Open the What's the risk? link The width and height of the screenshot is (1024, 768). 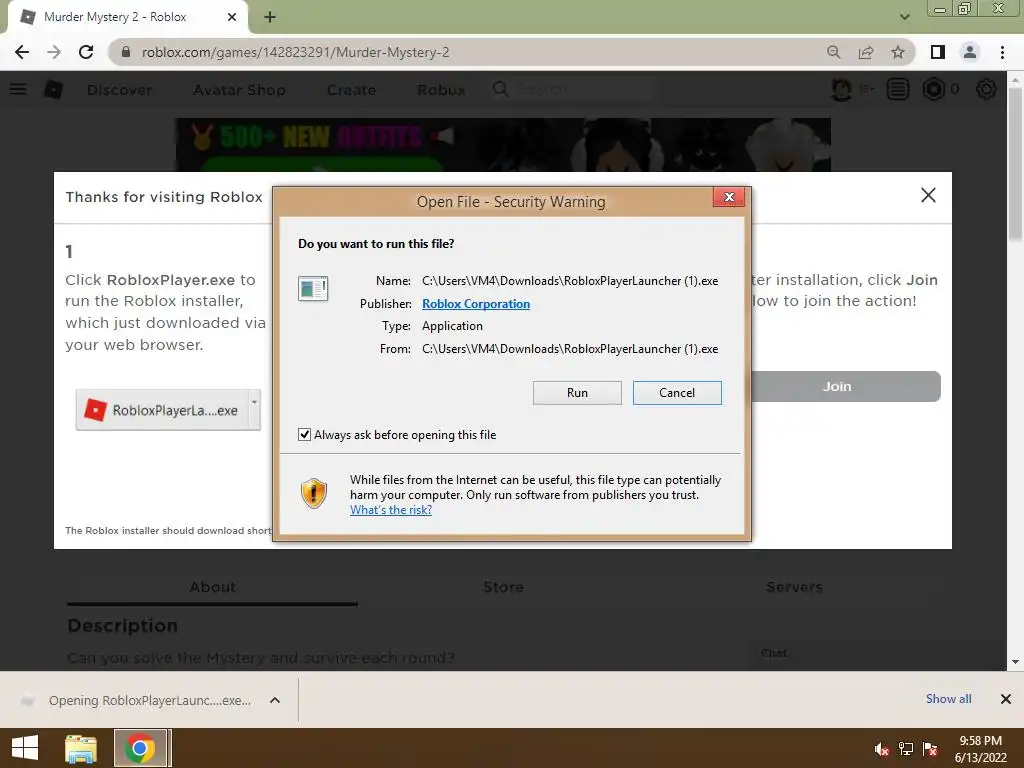click(x=391, y=510)
